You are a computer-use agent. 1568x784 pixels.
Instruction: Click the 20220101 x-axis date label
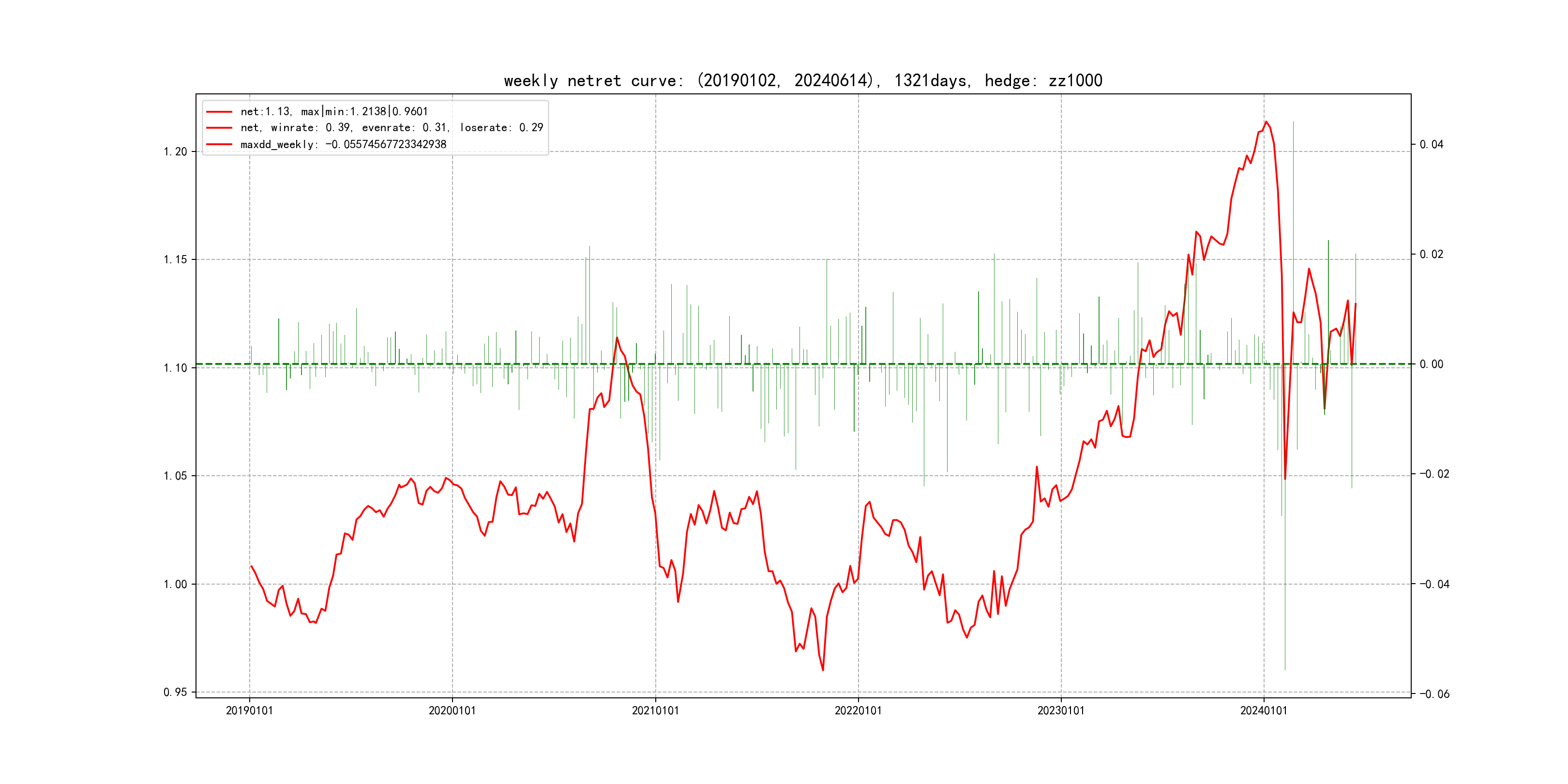[858, 711]
